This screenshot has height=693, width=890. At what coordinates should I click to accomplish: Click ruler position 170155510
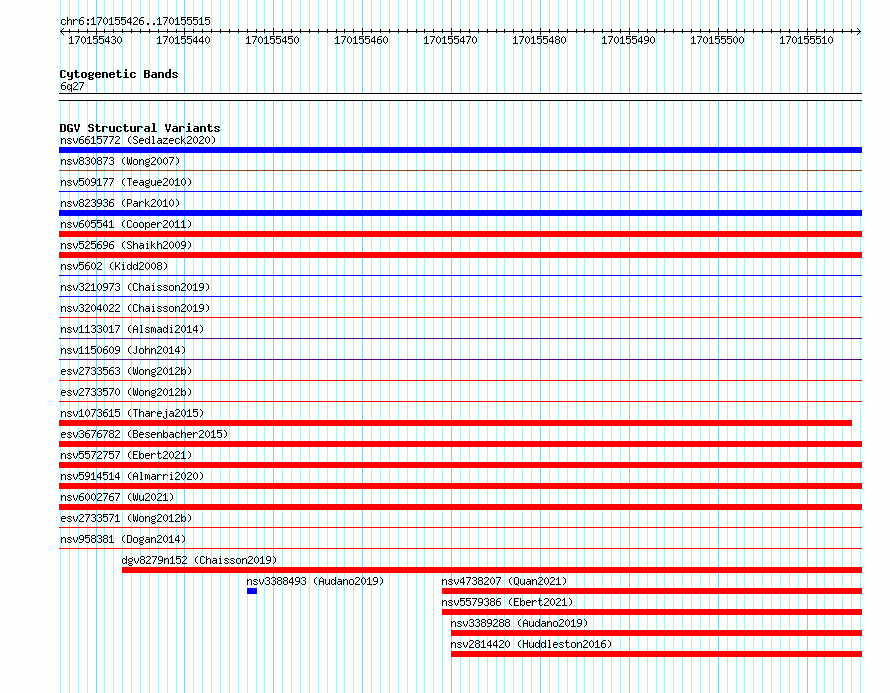tap(806, 40)
